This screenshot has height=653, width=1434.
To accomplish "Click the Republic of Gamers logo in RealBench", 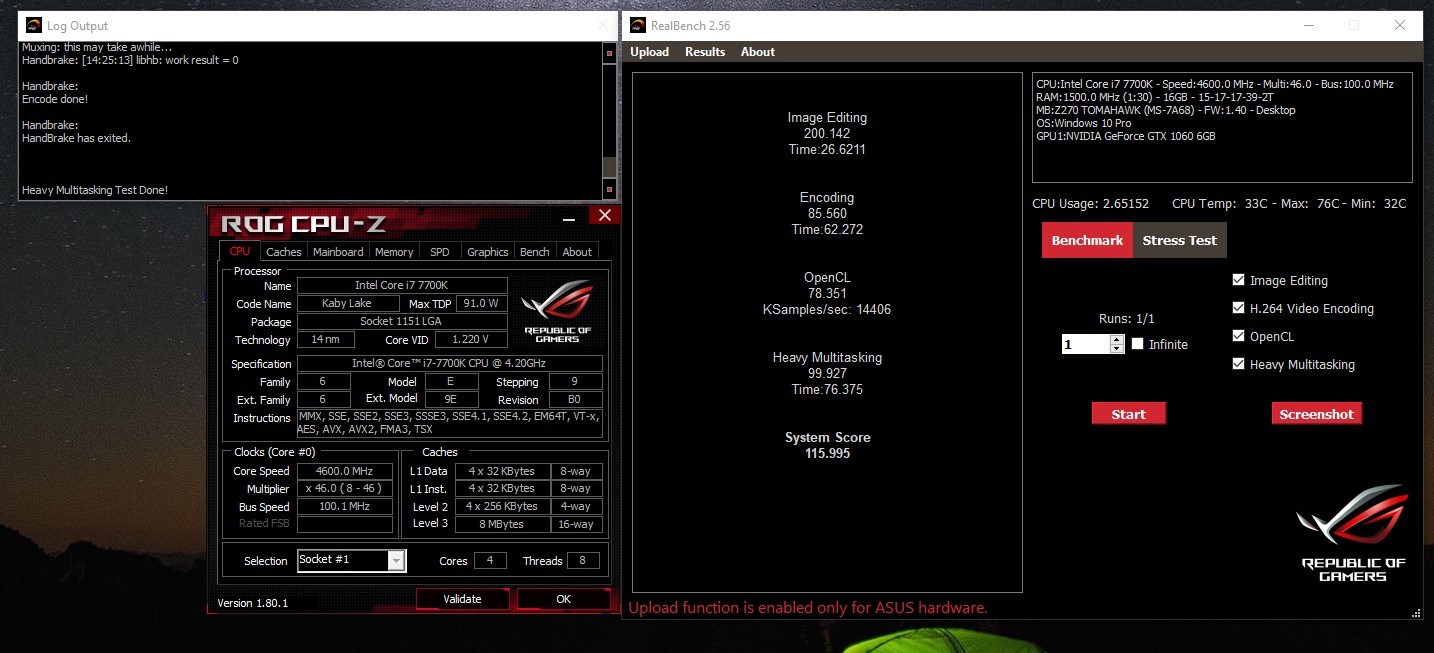I will click(x=1353, y=531).
